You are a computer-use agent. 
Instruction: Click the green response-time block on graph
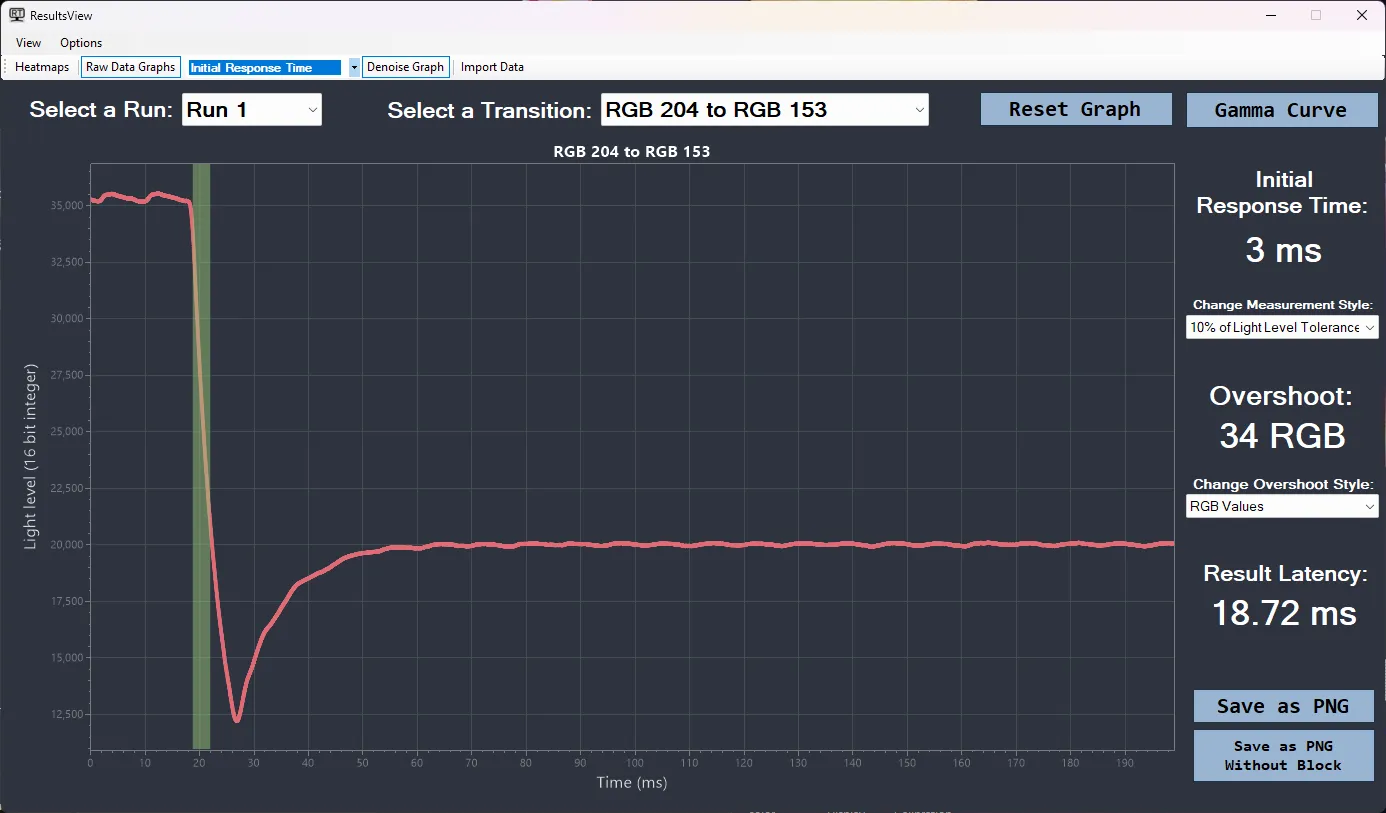201,450
